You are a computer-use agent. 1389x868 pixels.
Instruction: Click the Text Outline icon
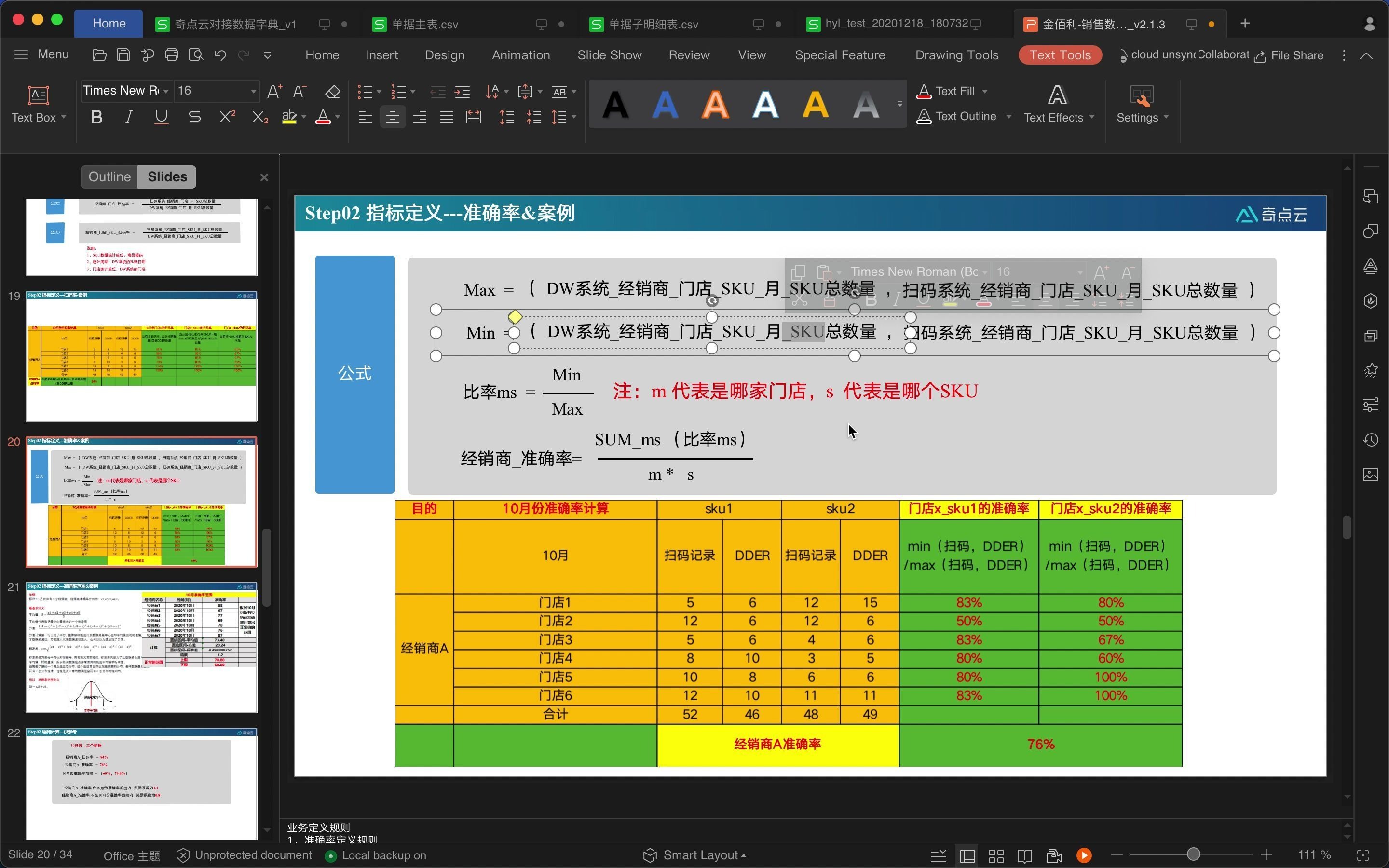tap(923, 116)
